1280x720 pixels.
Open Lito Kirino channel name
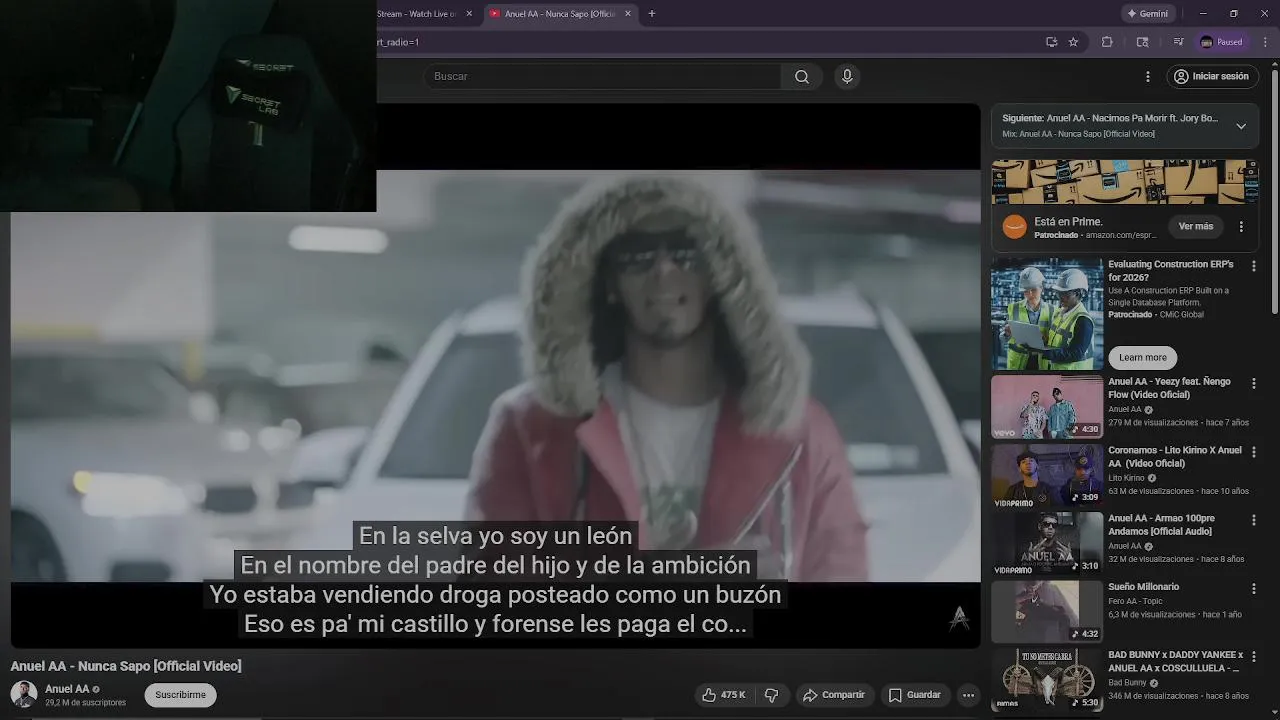tap(1126, 478)
